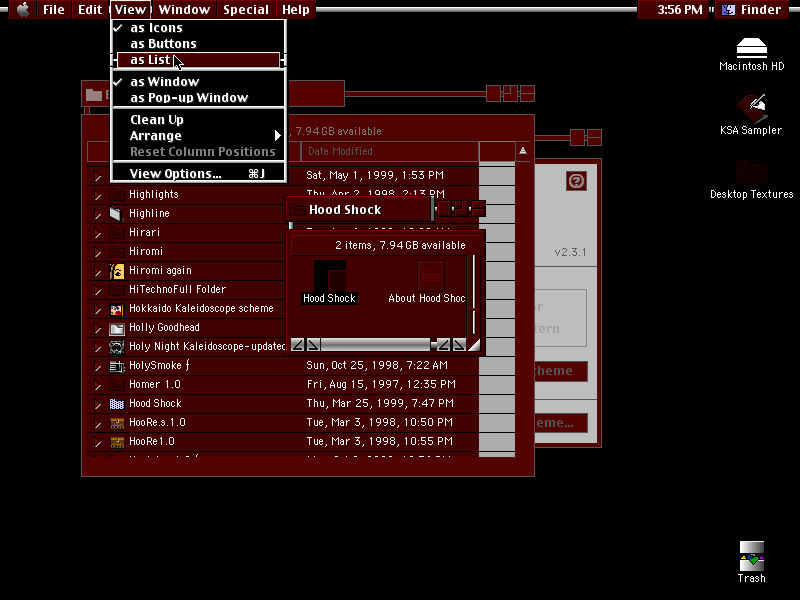Open View Options… menu item
The image size is (800, 600).
click(x=198, y=173)
